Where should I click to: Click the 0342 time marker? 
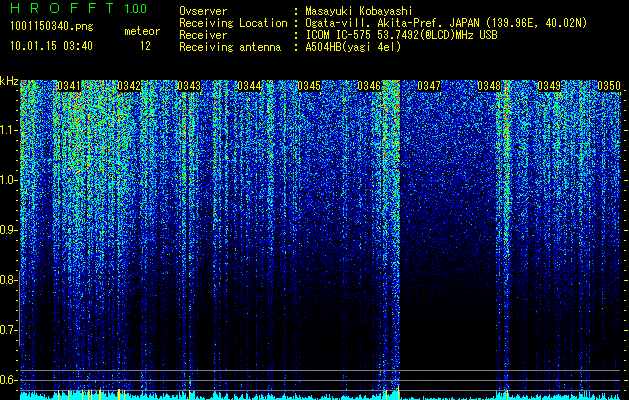129,86
